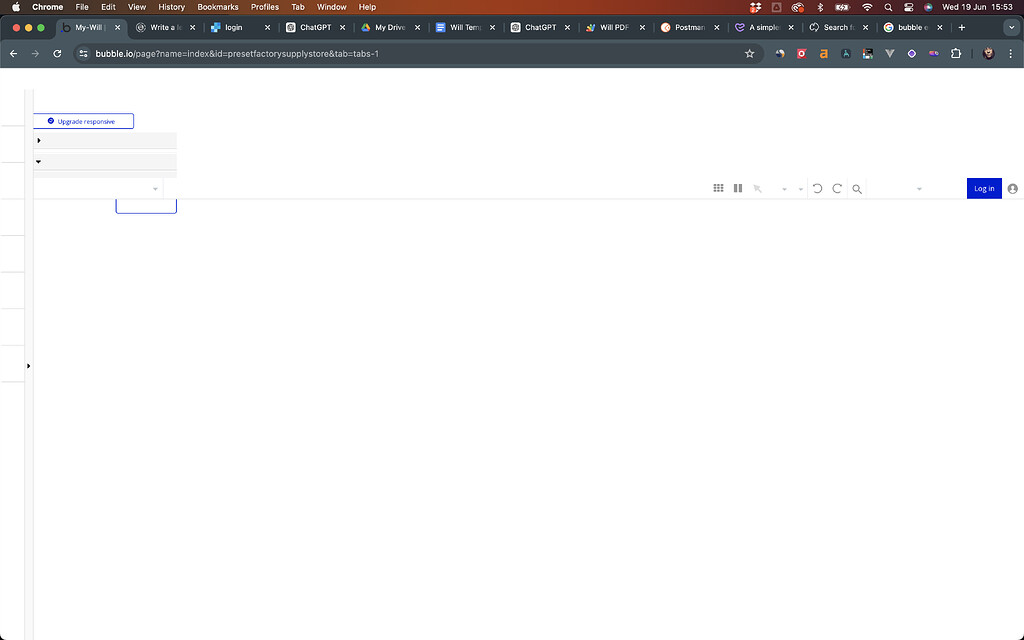The image size is (1024, 640).
Task: Open the Bookmarks menu in the menu bar
Action: 217,7
